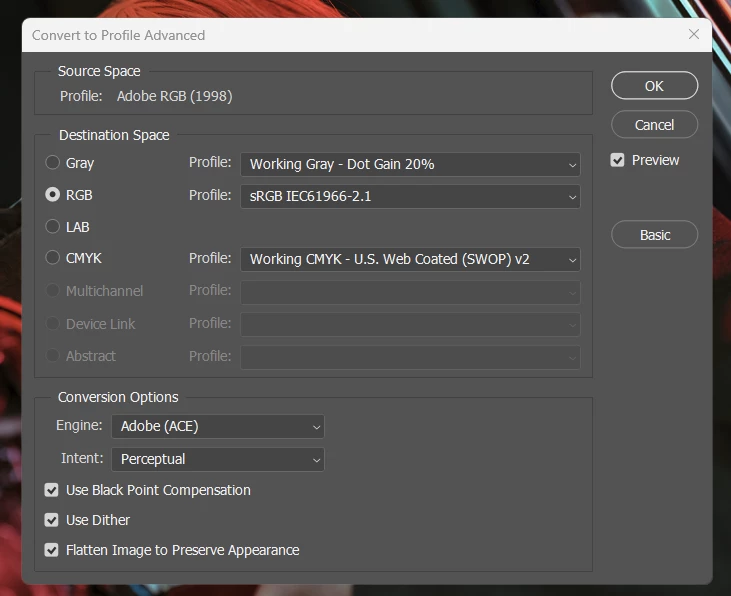Click the Convert to Profile Advanced title text

(x=118, y=35)
